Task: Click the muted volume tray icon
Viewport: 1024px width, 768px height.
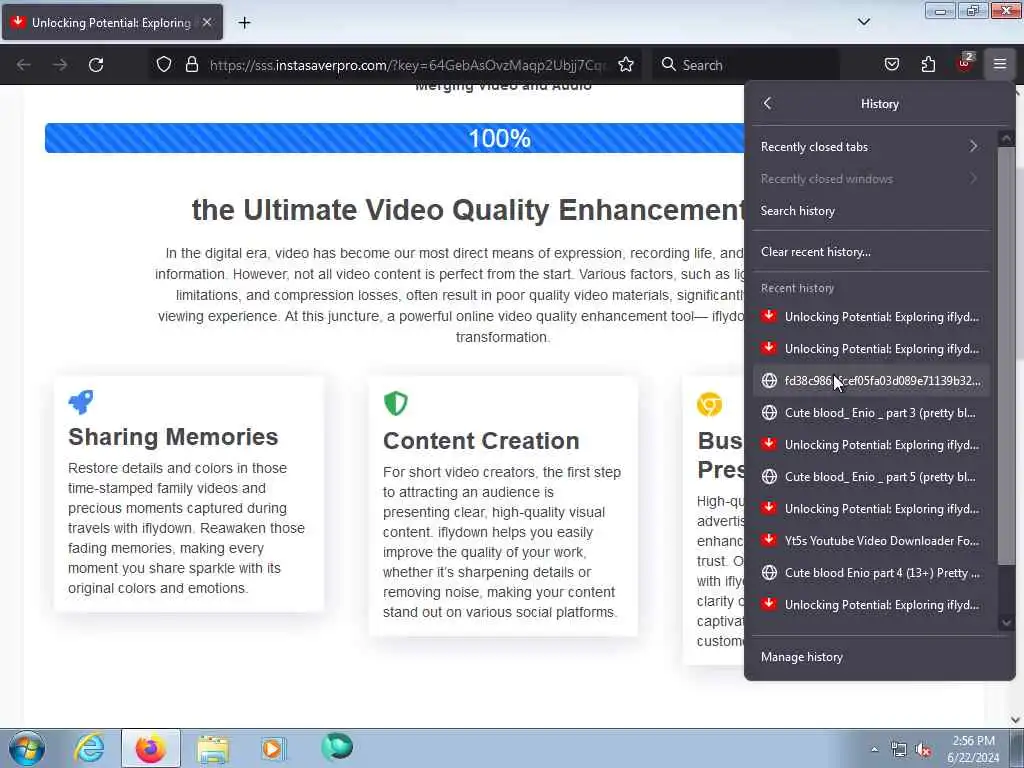Action: point(923,750)
